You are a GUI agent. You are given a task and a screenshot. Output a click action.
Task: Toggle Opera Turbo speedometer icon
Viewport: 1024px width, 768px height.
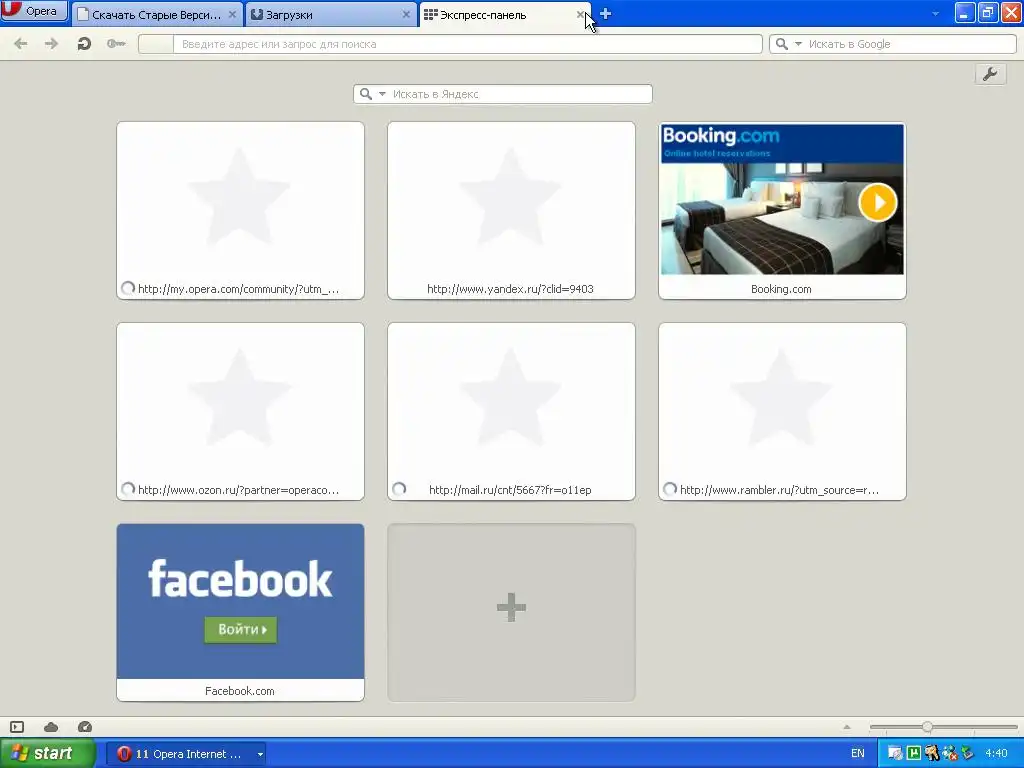pos(85,727)
